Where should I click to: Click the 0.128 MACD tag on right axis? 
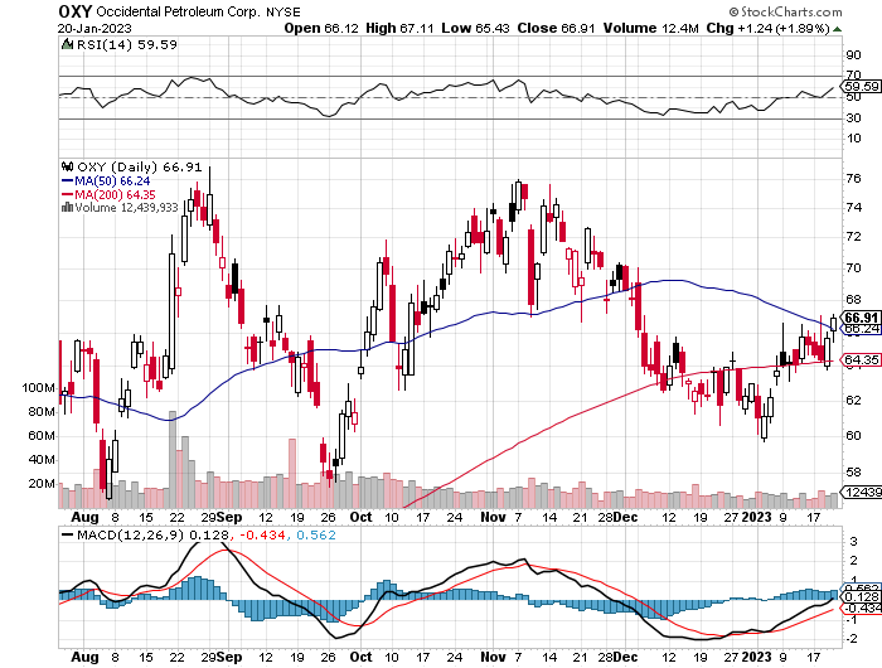(862, 597)
